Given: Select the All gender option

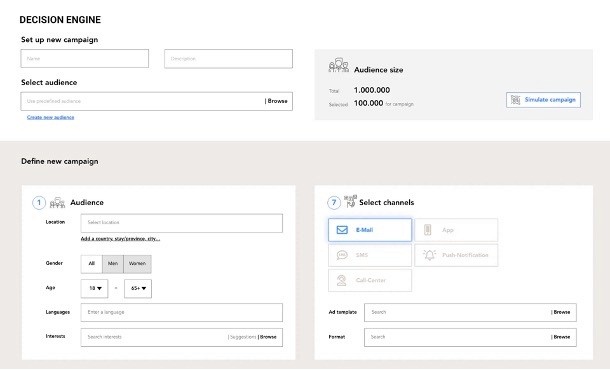Looking at the screenshot, I should point(91,264).
